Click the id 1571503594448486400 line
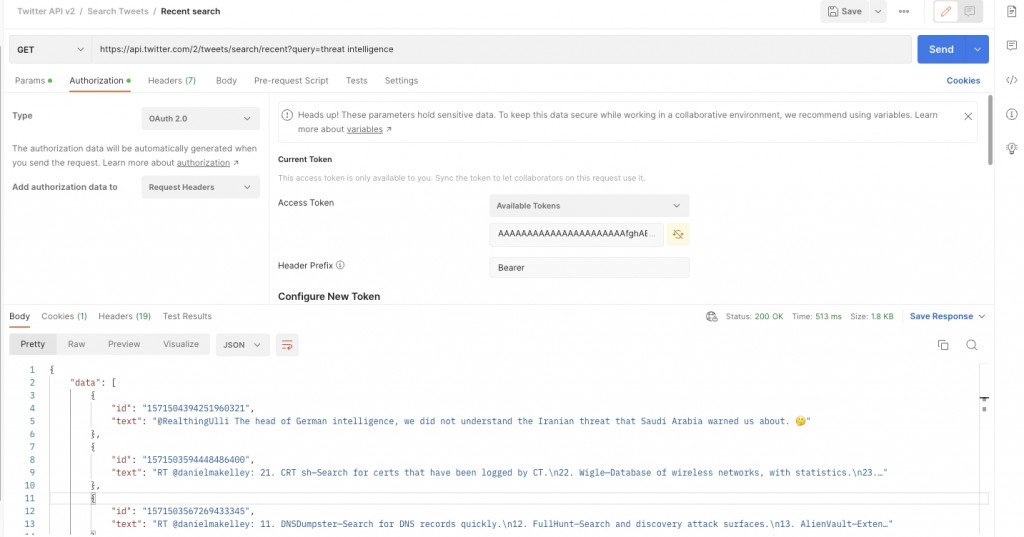The width and height of the screenshot is (1024, 537). [x=183, y=460]
